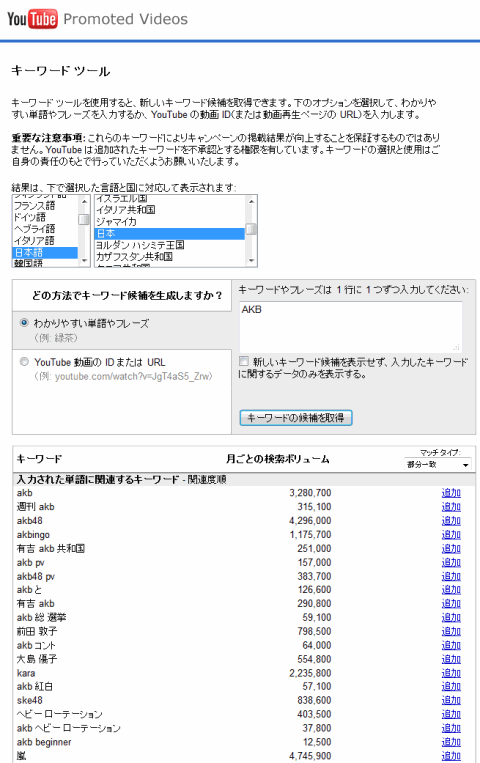Viewport: 480px width, 763px height.
Task: Add the keyword akb48
Action: coord(451,521)
